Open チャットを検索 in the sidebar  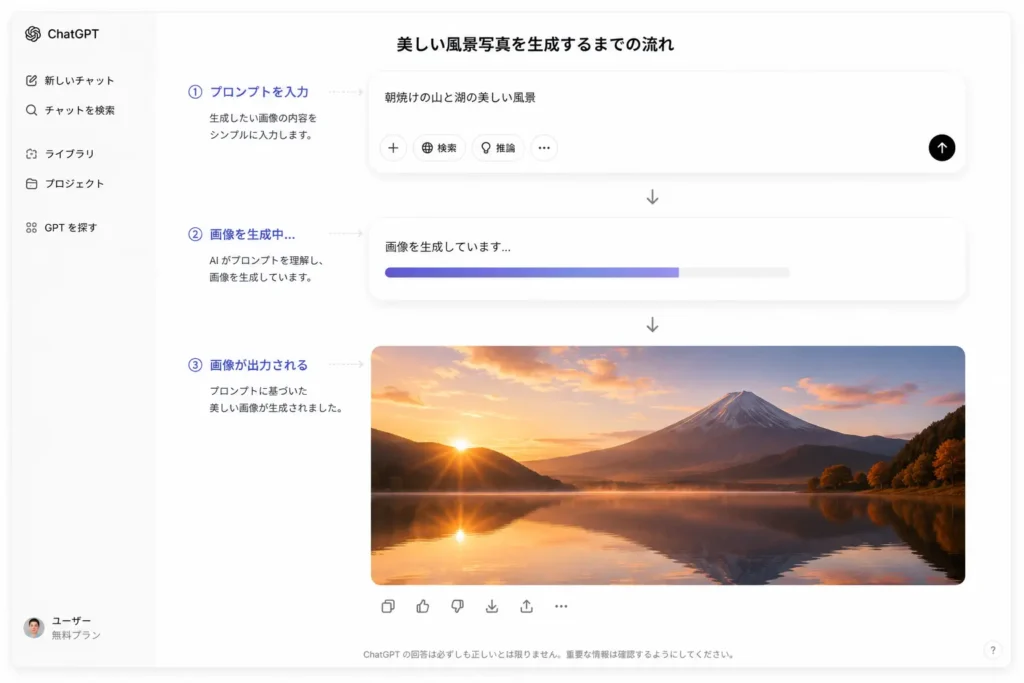pyautogui.click(x=70, y=110)
